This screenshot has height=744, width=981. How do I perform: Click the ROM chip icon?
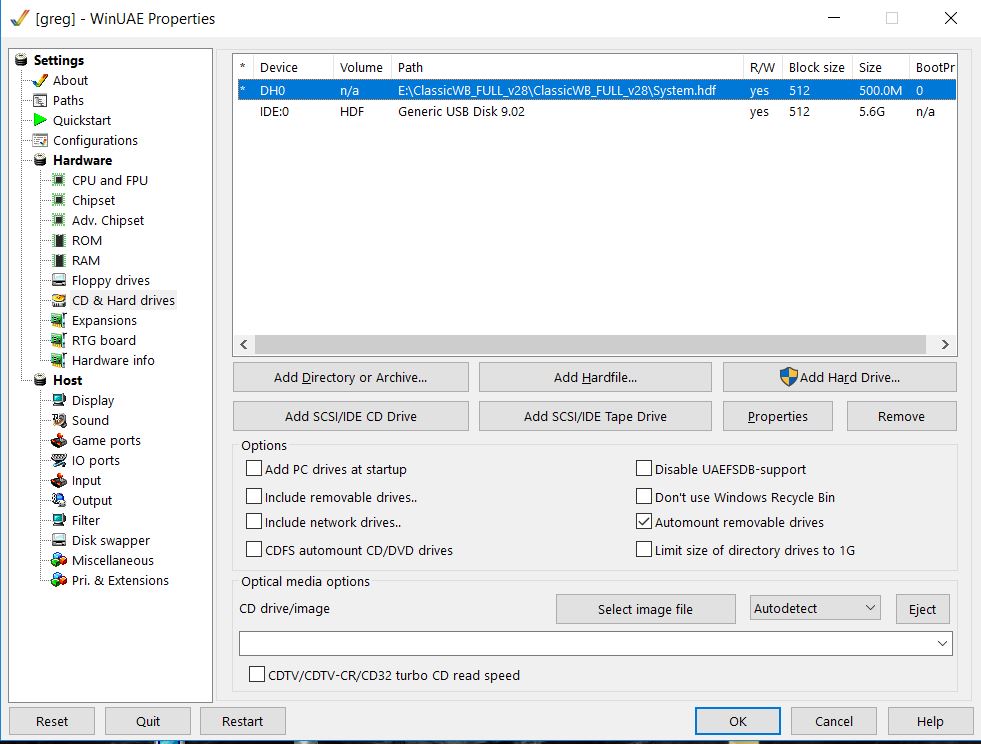point(58,240)
